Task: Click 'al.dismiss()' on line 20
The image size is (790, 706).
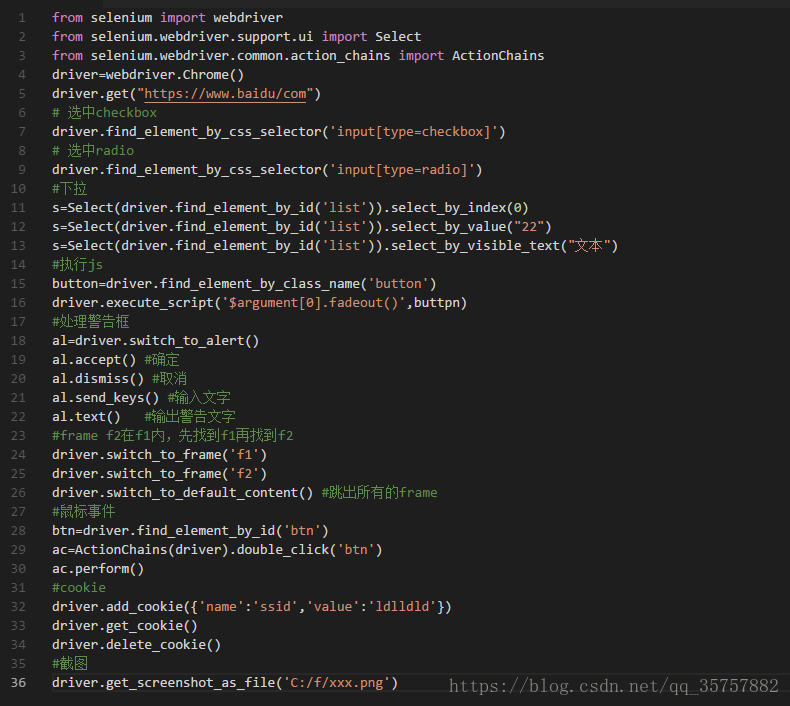Action: pos(98,379)
